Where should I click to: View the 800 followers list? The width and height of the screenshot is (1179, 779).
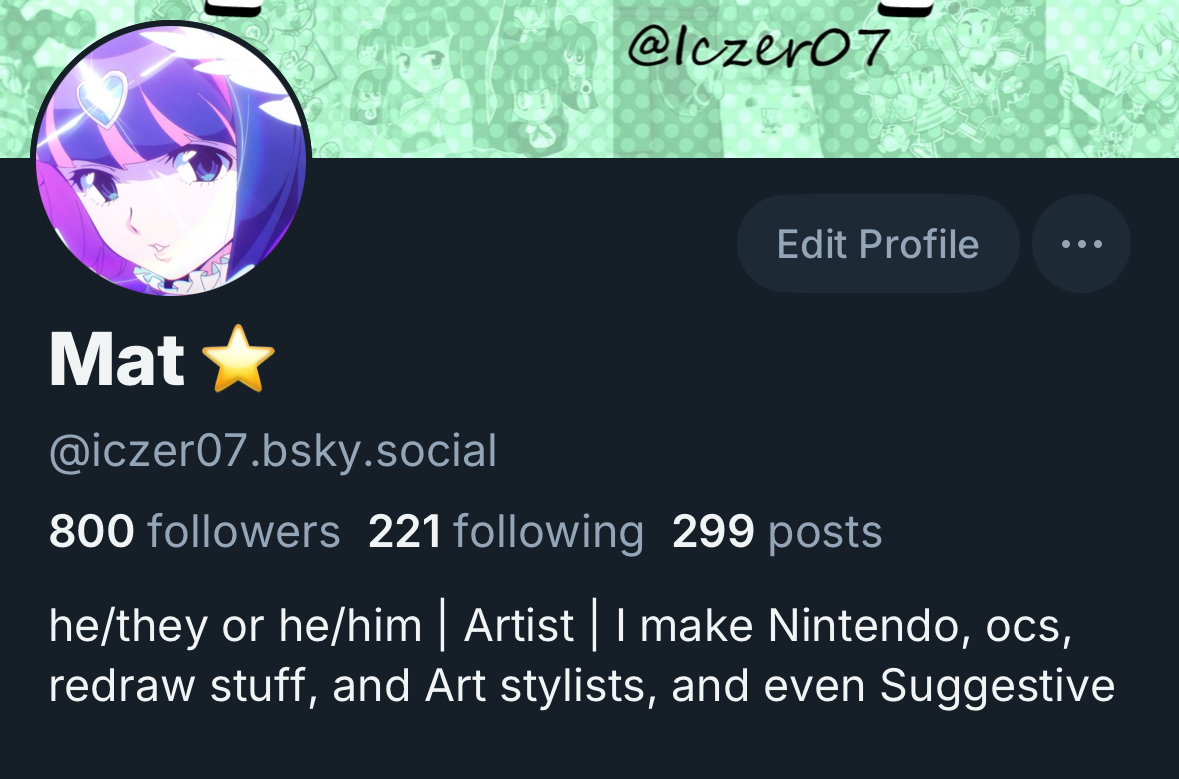click(195, 532)
